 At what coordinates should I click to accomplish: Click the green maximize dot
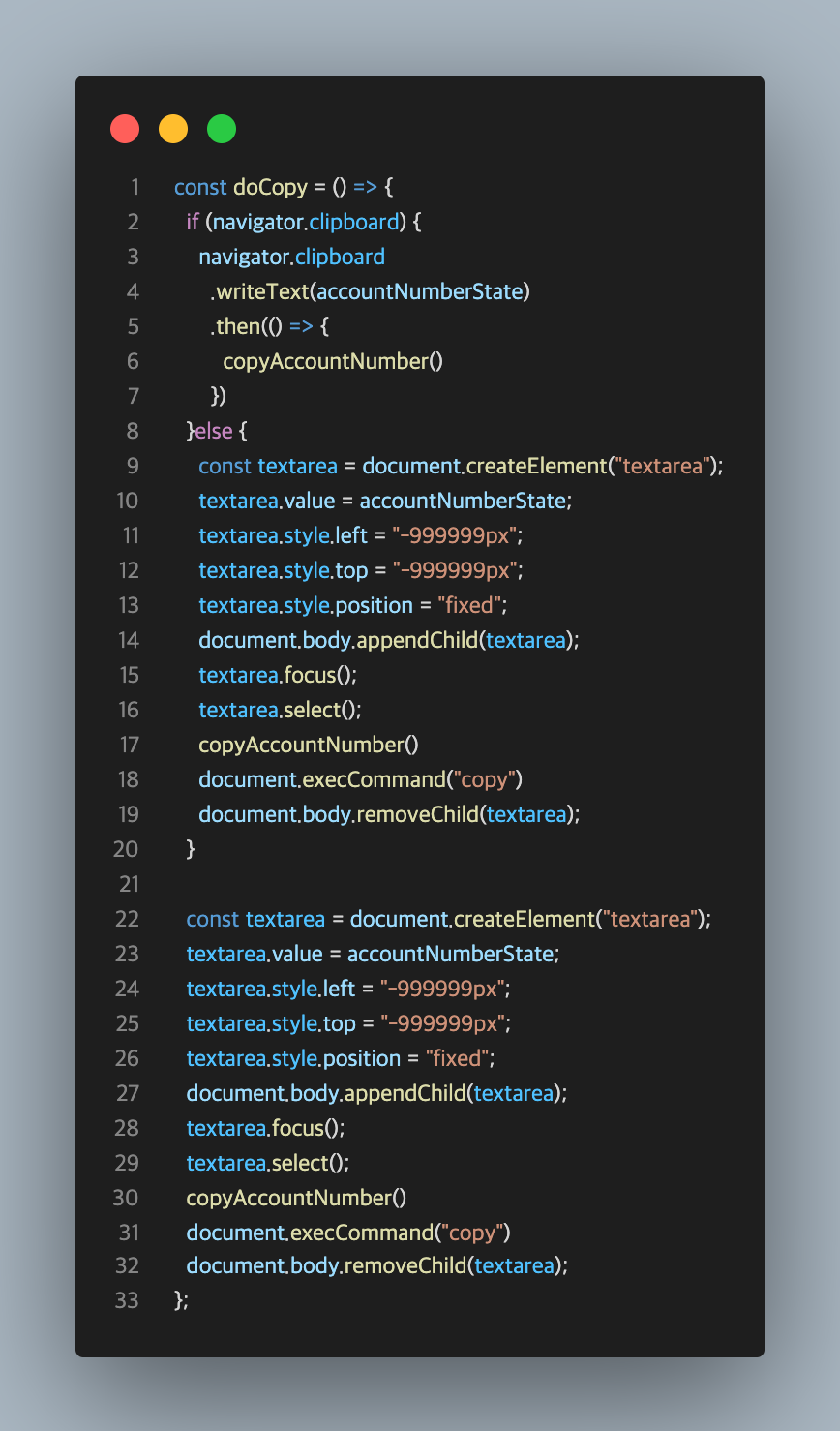tap(222, 129)
